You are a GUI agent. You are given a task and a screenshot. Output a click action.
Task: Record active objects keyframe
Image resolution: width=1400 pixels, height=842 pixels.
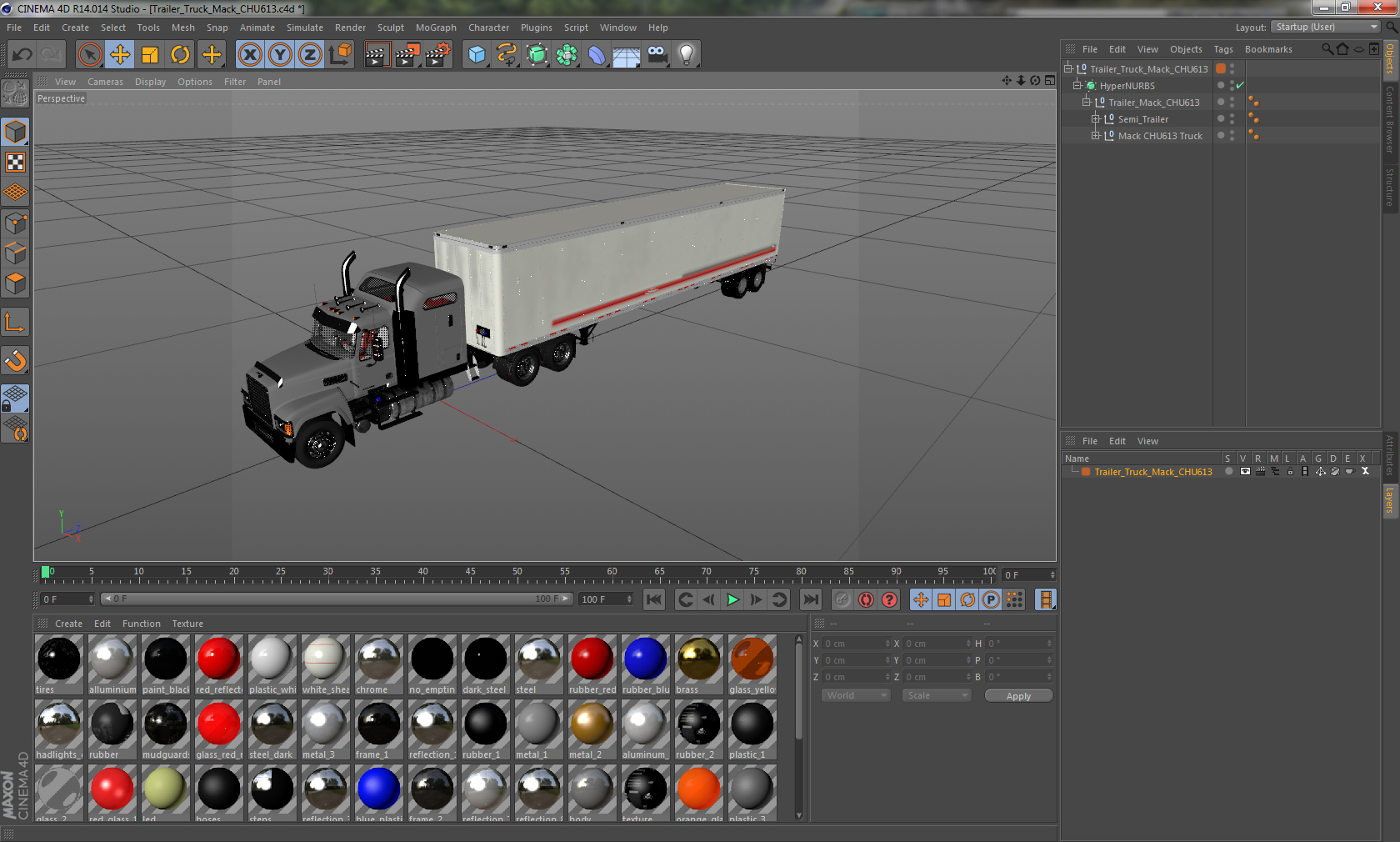842,599
